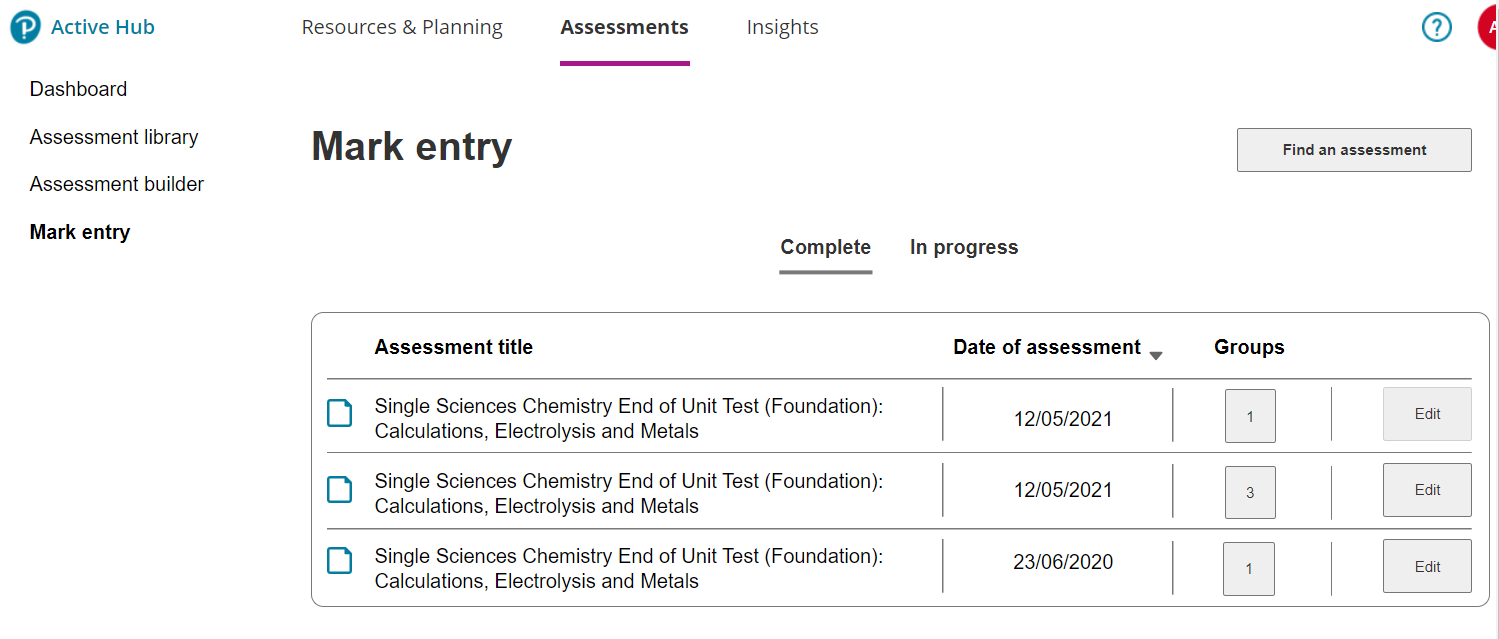Click Edit for the first 12/05/2021 assessment
This screenshot has height=639, width=1499.
pyautogui.click(x=1427, y=414)
